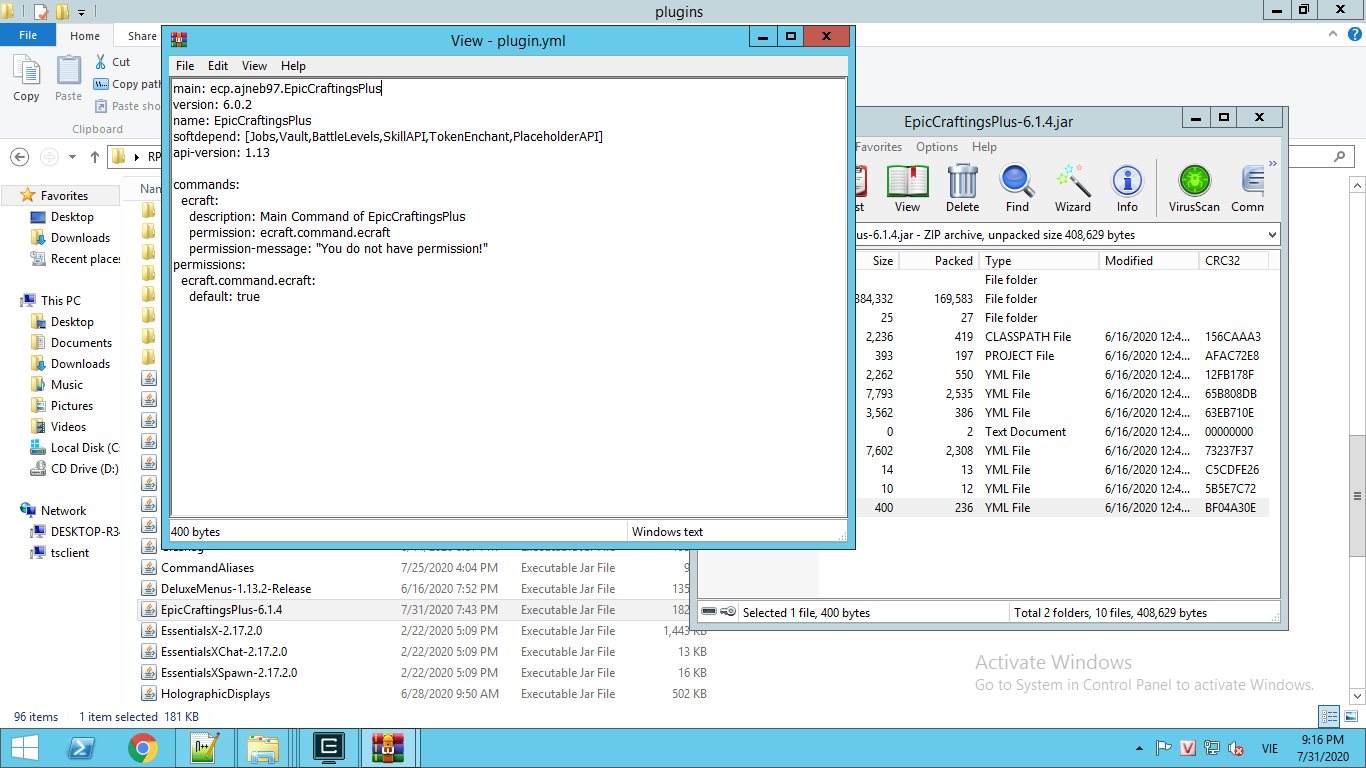Launch the Wizard tool
The height and width of the screenshot is (768, 1366).
tap(1072, 188)
